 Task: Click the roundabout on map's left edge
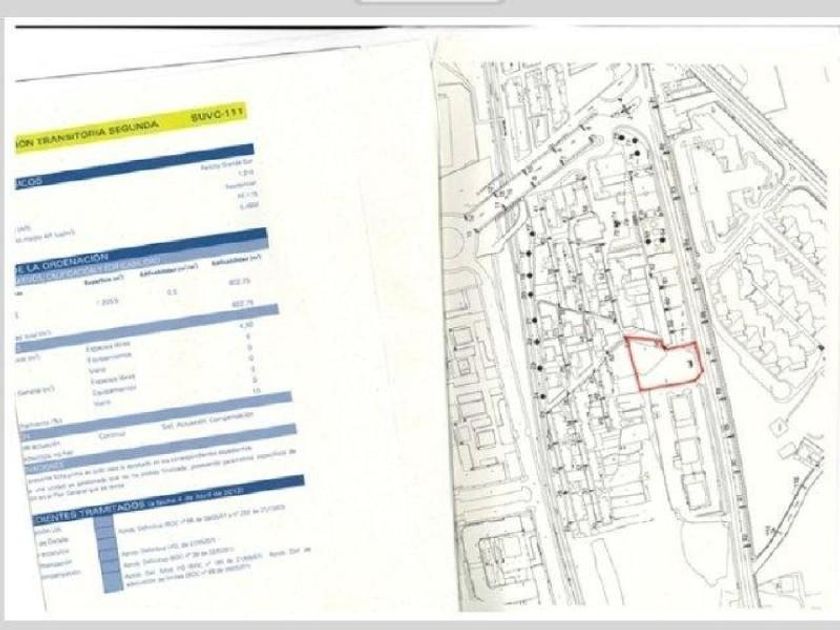tap(451, 242)
